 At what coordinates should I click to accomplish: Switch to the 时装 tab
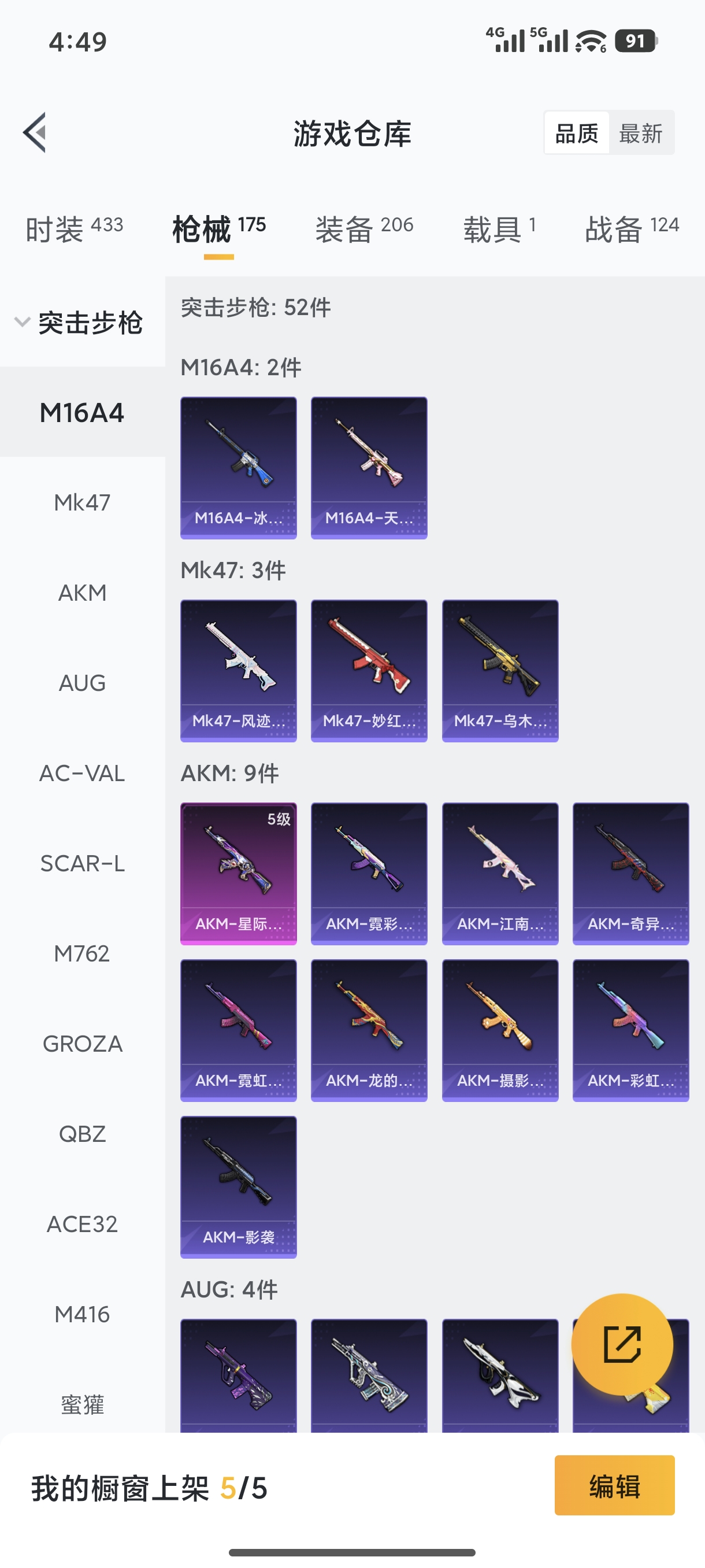coord(74,229)
